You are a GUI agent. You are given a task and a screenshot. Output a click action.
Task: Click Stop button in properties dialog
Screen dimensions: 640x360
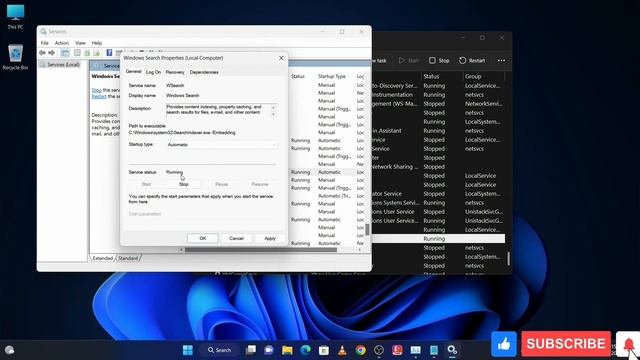pos(184,184)
